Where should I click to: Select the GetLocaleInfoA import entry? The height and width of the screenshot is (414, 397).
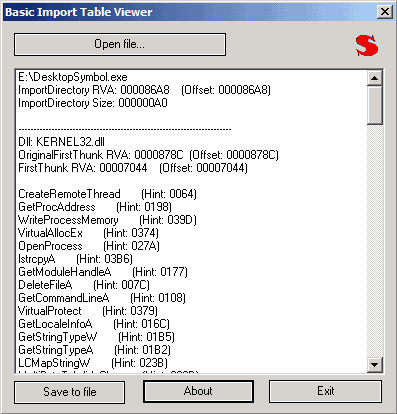point(94,324)
